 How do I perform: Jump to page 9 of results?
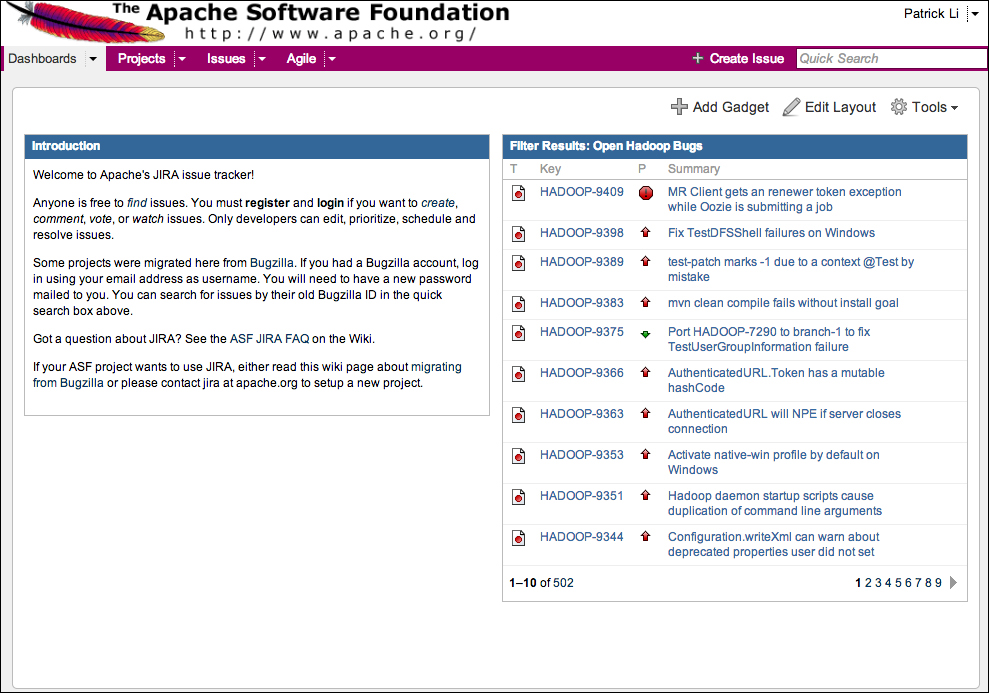[938, 583]
